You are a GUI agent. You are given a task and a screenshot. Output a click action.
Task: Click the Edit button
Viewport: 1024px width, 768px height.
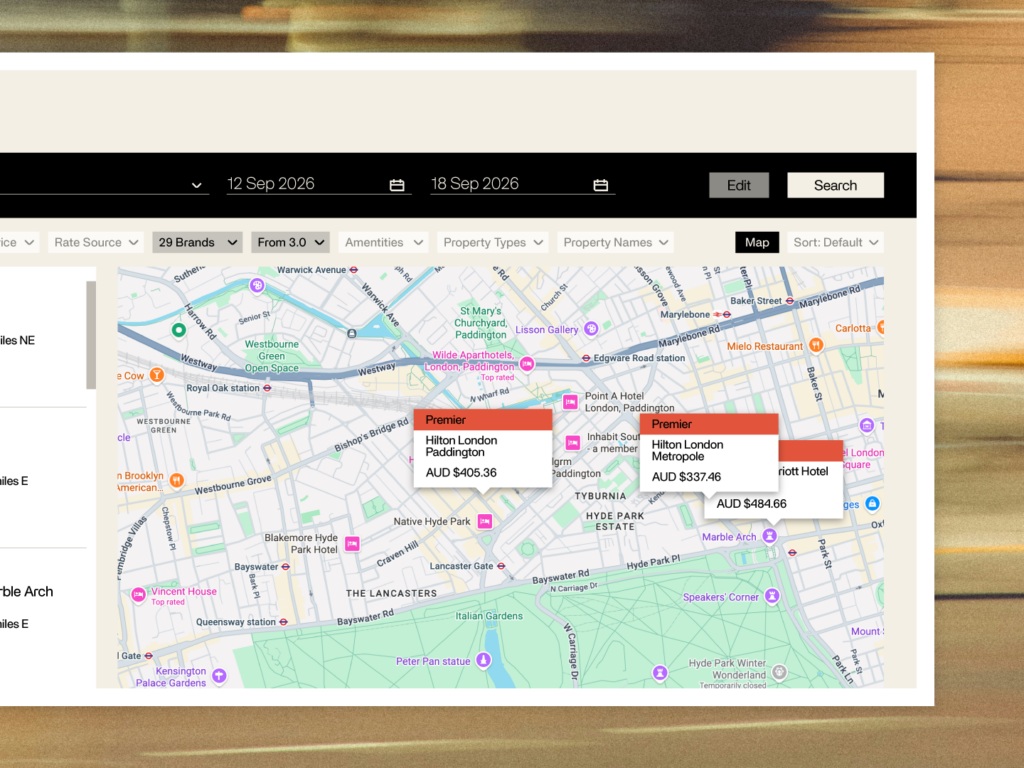[x=739, y=185]
